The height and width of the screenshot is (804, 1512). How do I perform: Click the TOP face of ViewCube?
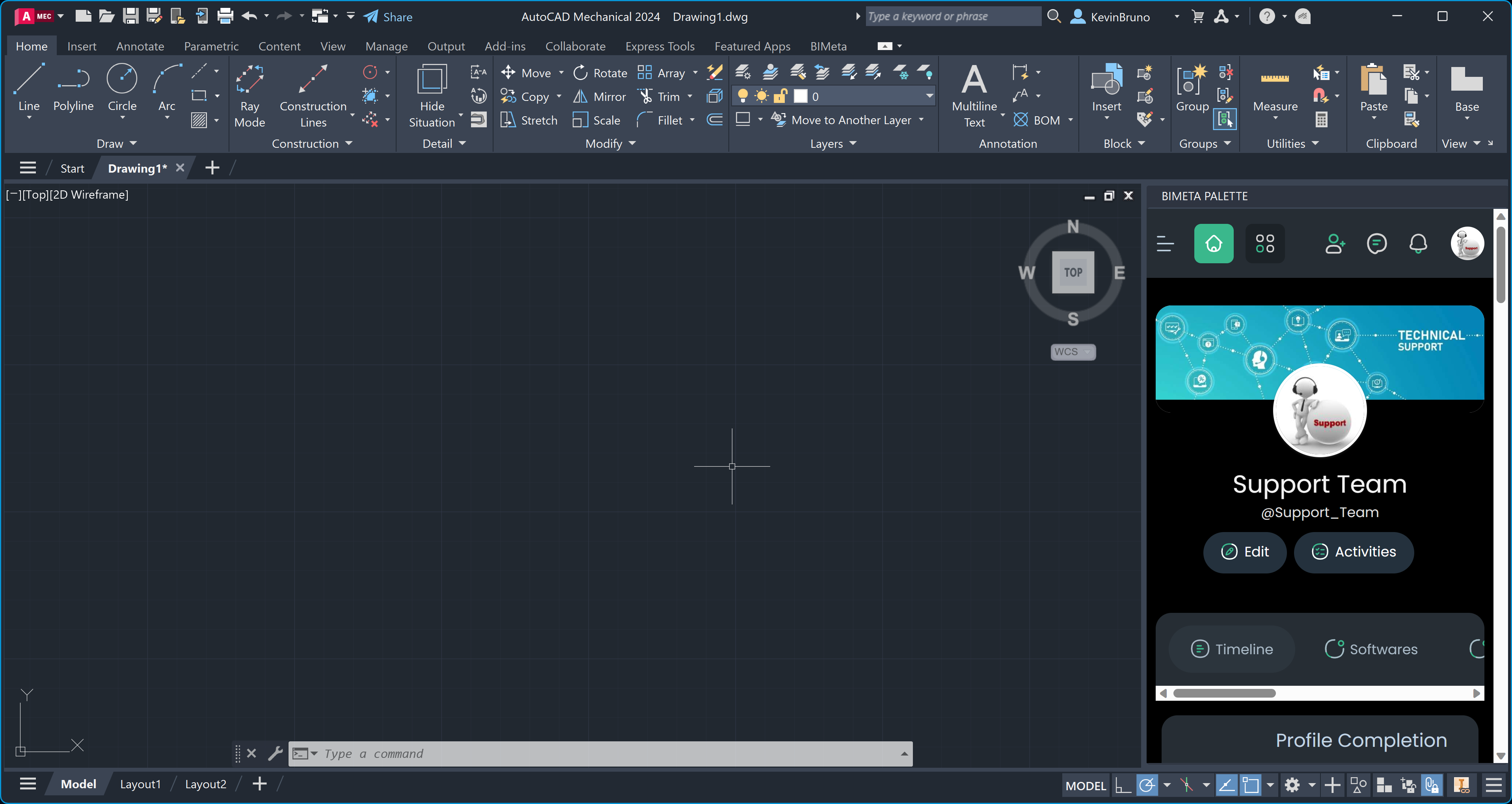point(1073,272)
